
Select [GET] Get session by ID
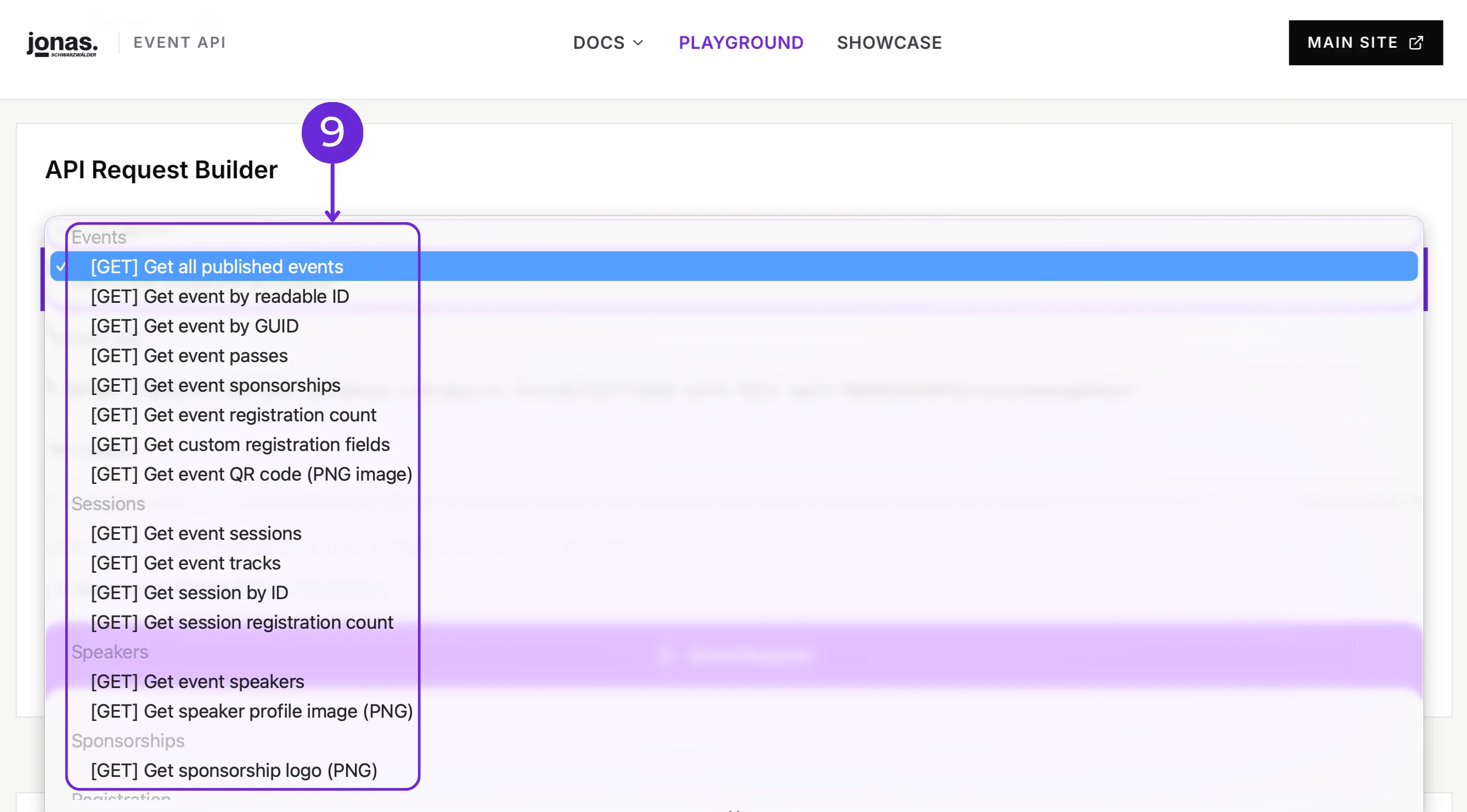coord(733,592)
